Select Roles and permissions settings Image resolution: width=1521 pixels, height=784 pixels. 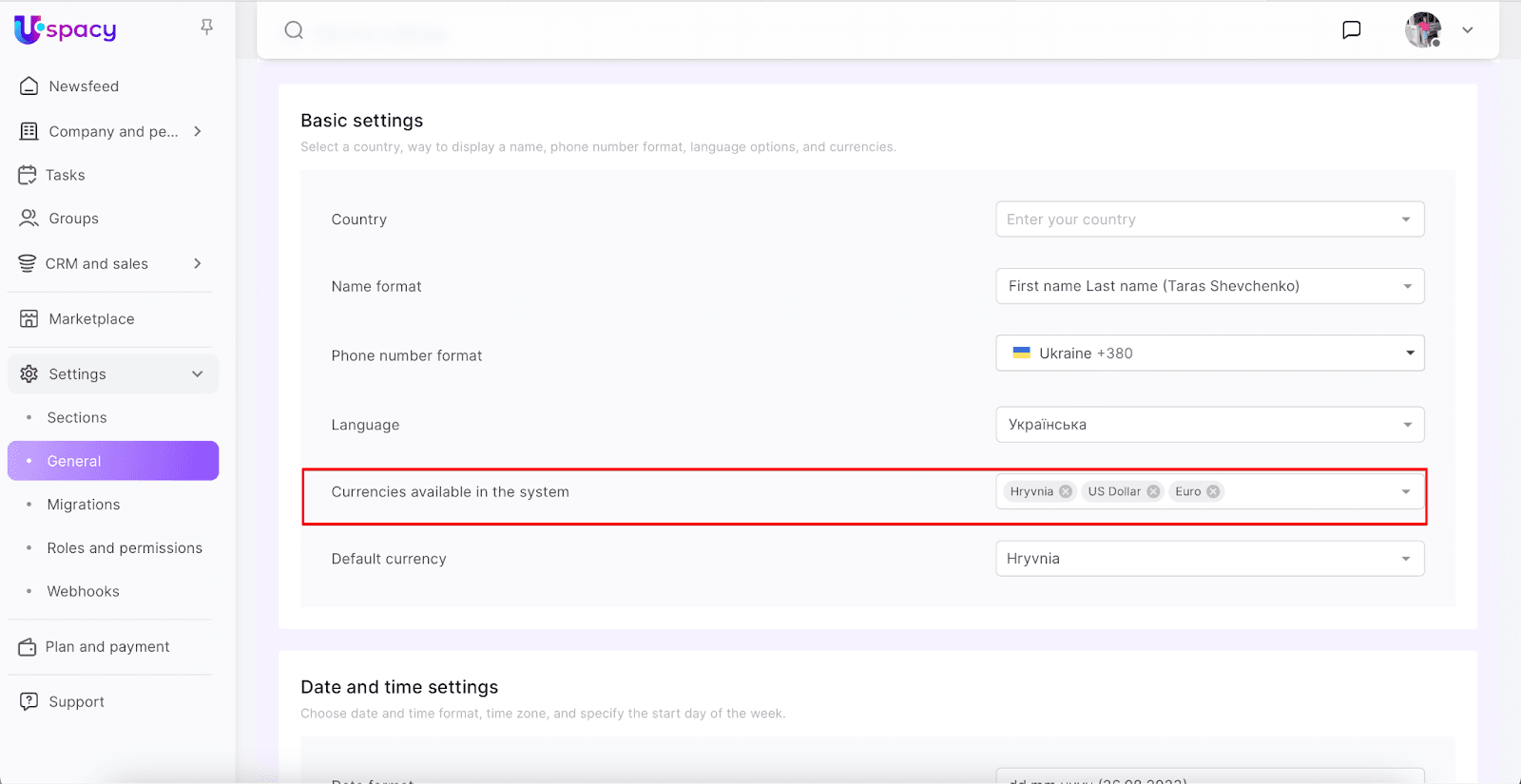point(125,548)
